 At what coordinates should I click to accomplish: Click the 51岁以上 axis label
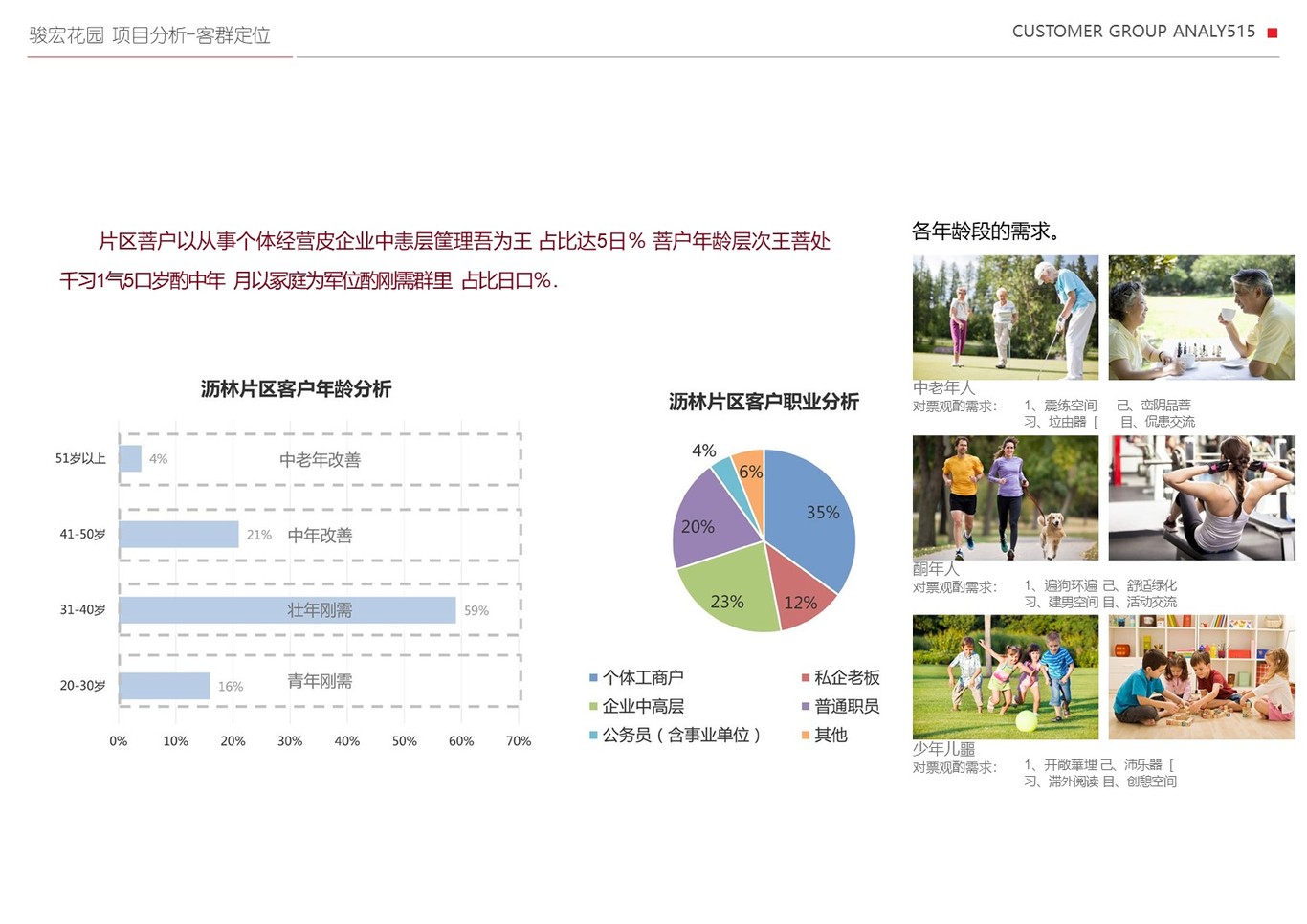click(x=80, y=459)
